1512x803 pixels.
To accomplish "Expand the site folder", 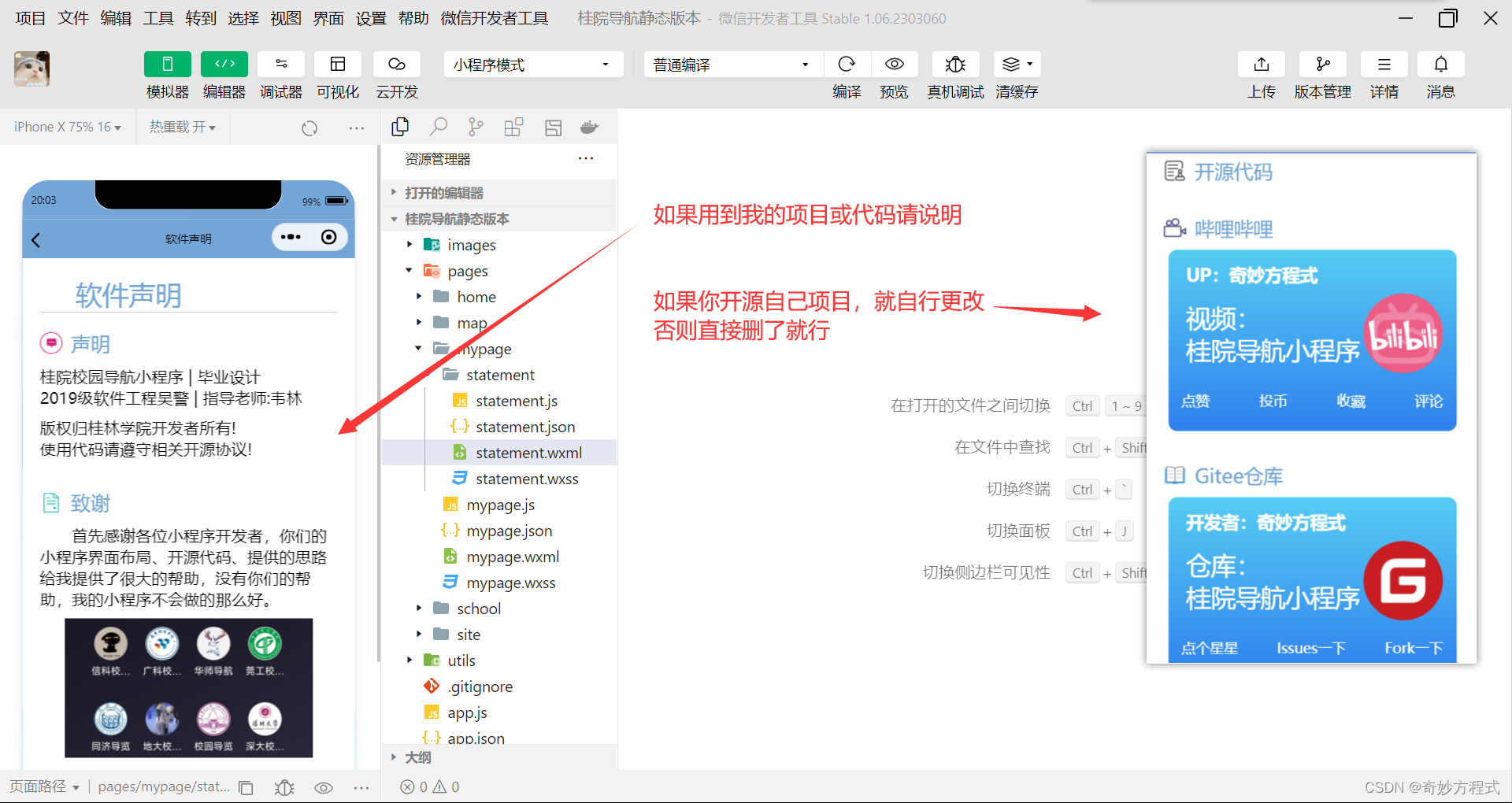I will point(499,635).
